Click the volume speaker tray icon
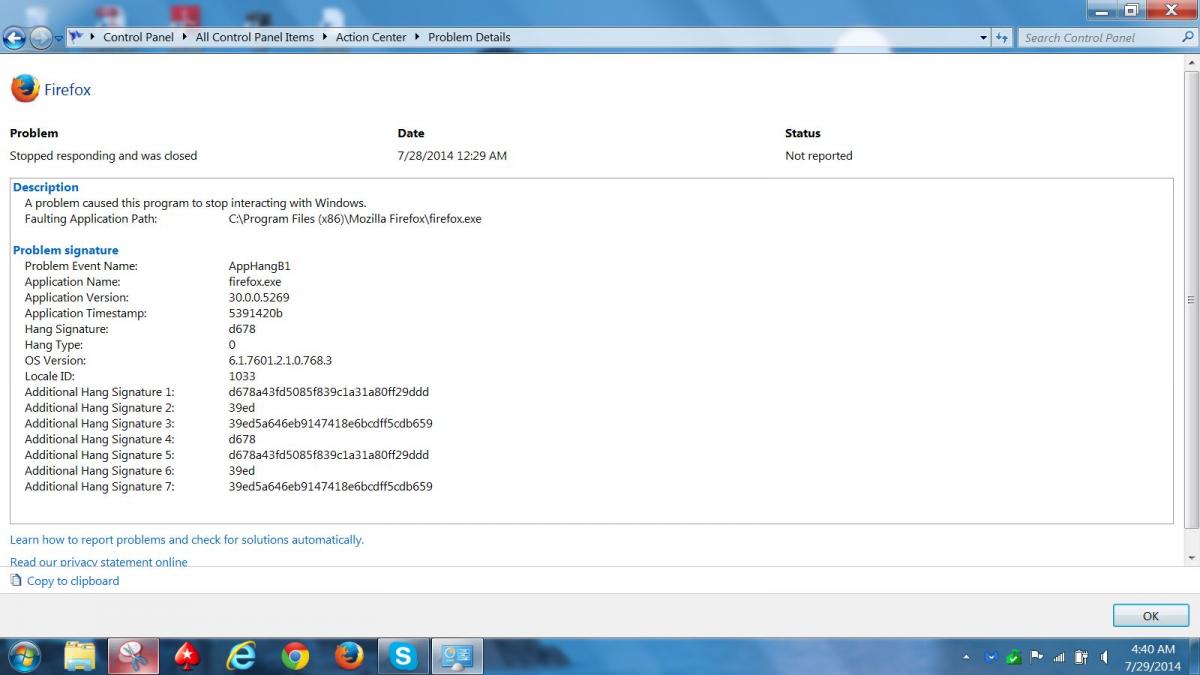This screenshot has height=675, width=1200. [1104, 658]
